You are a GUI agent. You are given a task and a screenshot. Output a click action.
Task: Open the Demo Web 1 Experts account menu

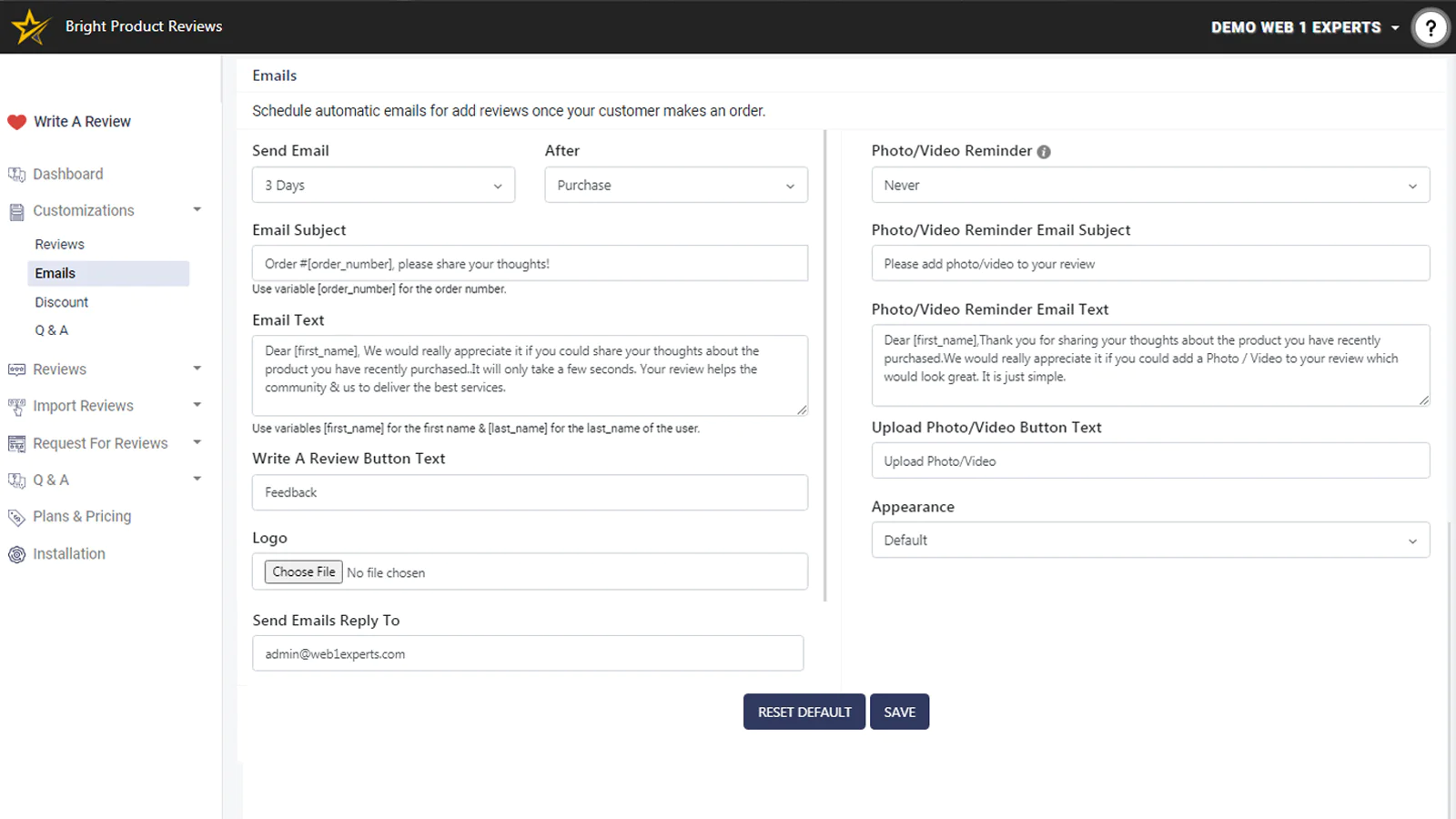[x=1304, y=27]
